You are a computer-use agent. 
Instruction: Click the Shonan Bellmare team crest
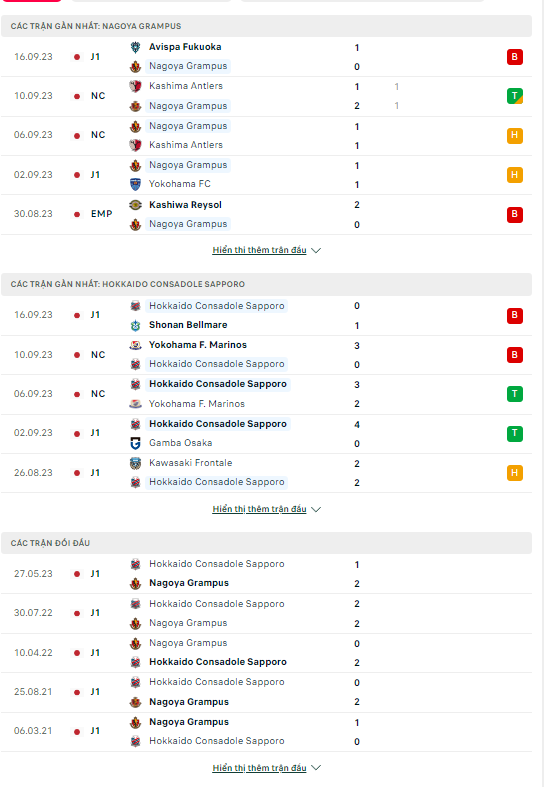[x=135, y=325]
